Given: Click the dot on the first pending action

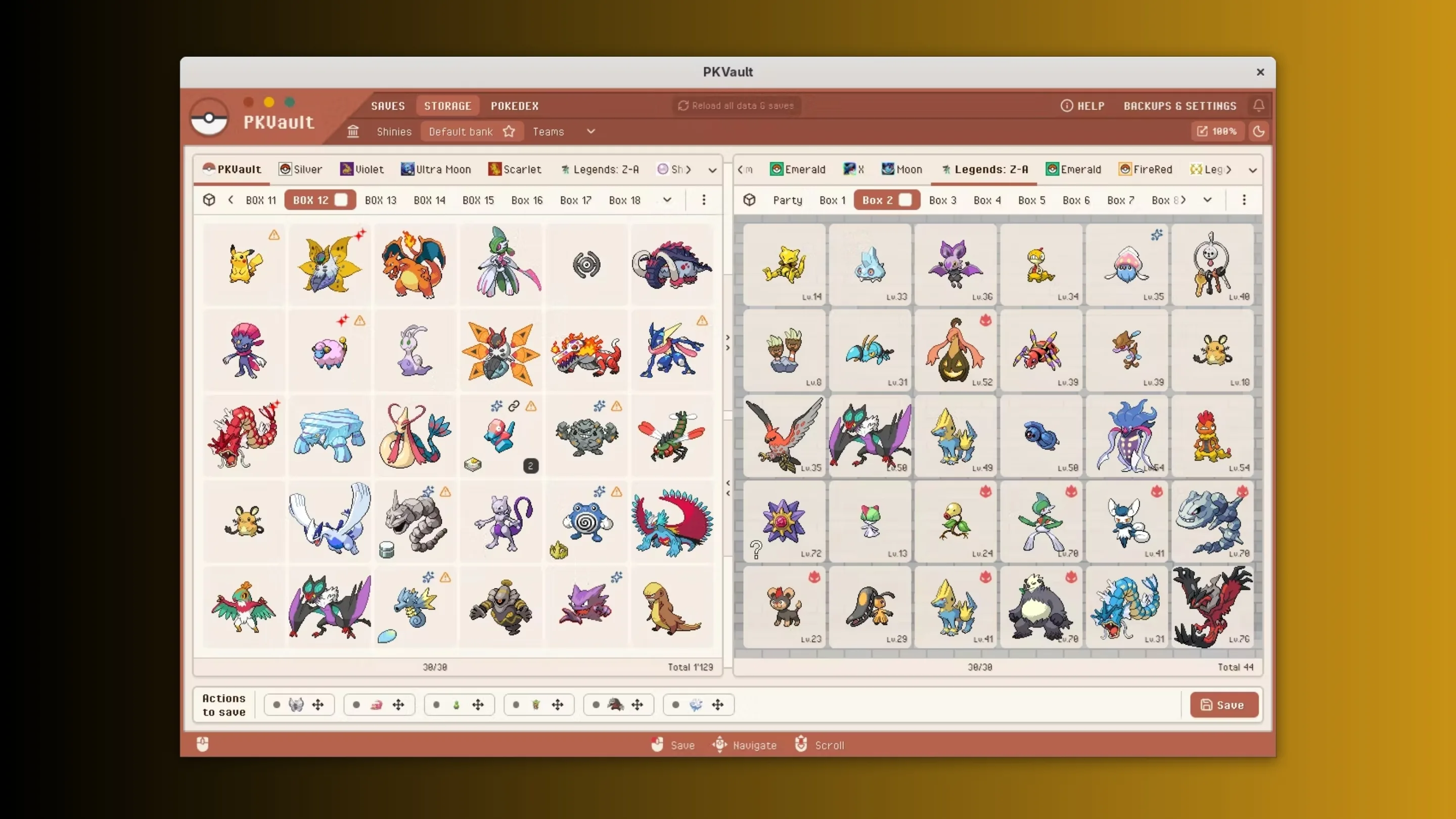Looking at the screenshot, I should (277, 704).
